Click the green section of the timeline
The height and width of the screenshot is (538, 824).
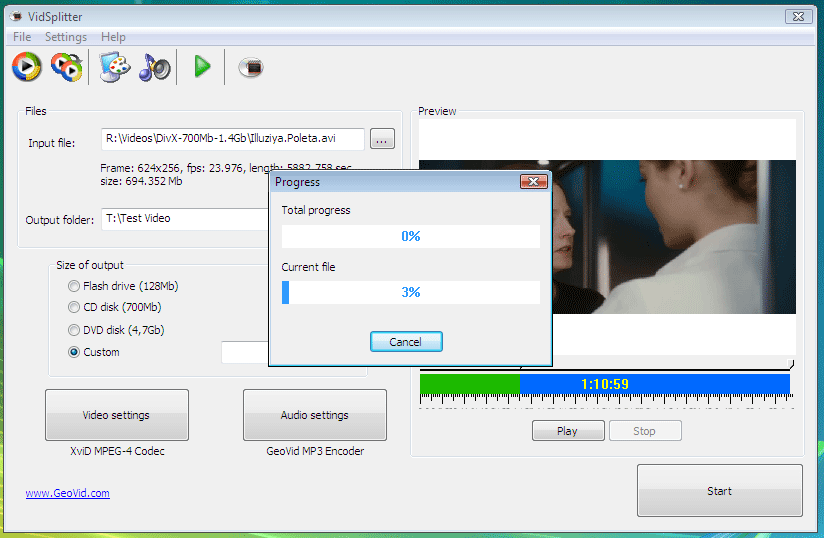click(470, 384)
